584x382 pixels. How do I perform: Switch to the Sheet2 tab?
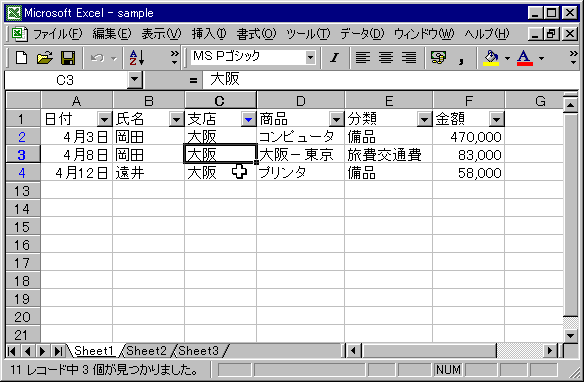(146, 351)
